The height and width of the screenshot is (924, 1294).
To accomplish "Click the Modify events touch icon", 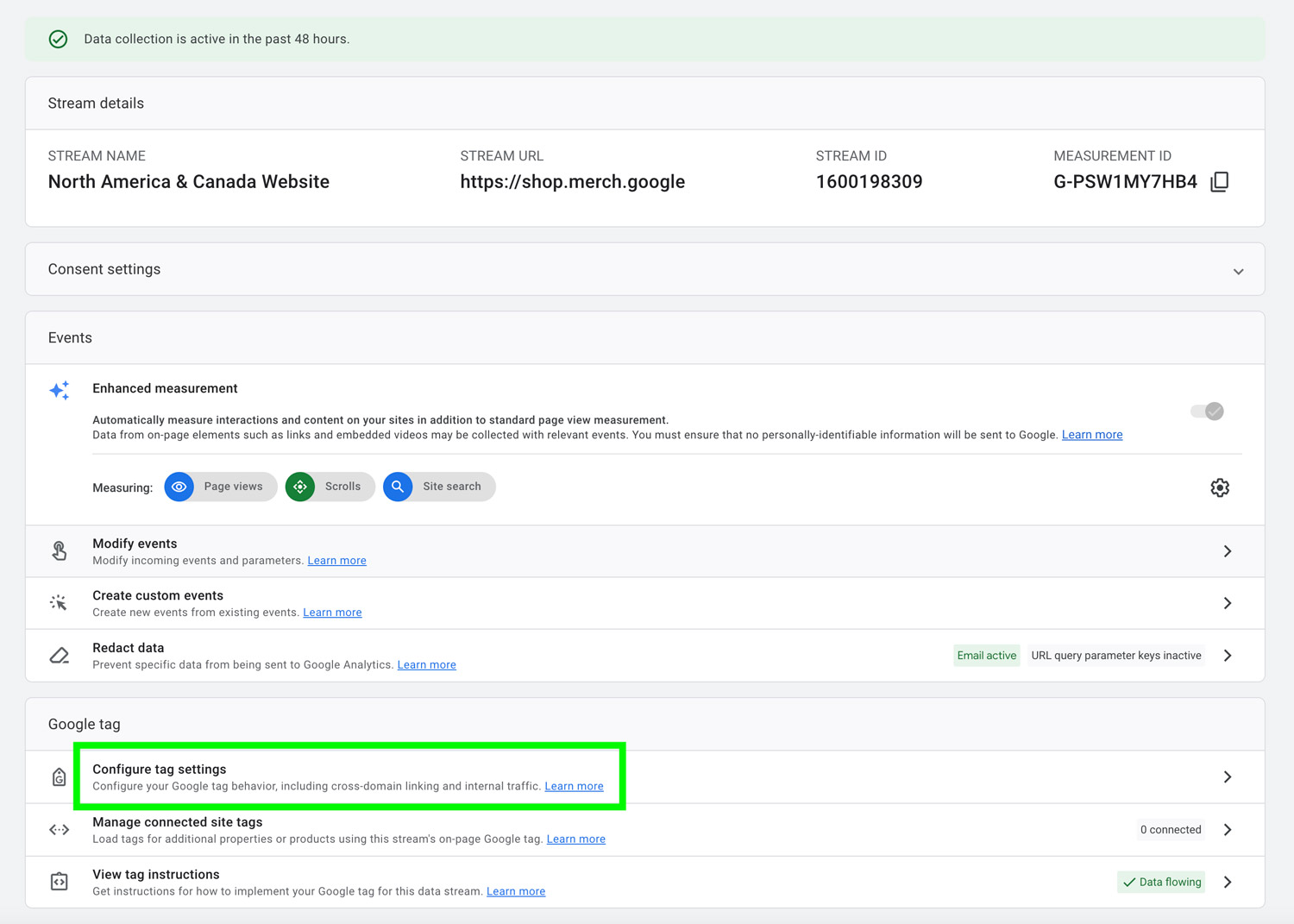I will tap(60, 551).
